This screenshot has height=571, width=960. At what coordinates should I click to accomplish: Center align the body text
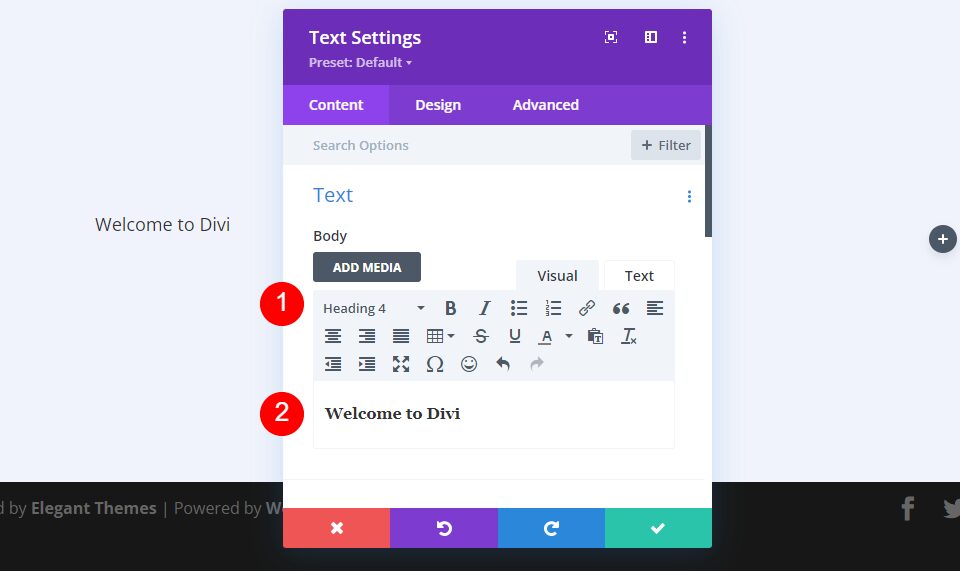click(x=332, y=336)
